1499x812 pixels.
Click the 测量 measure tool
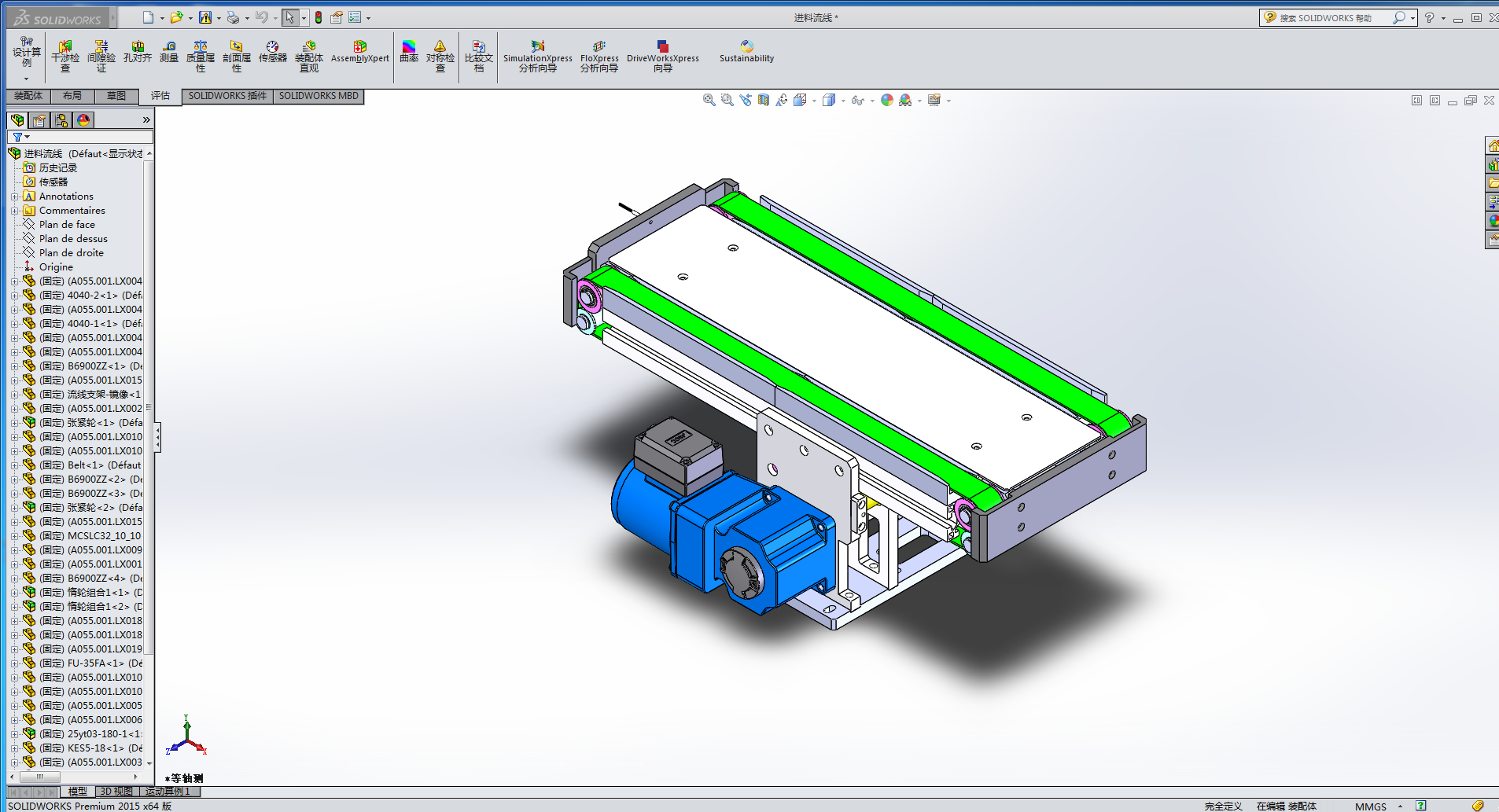click(x=169, y=53)
